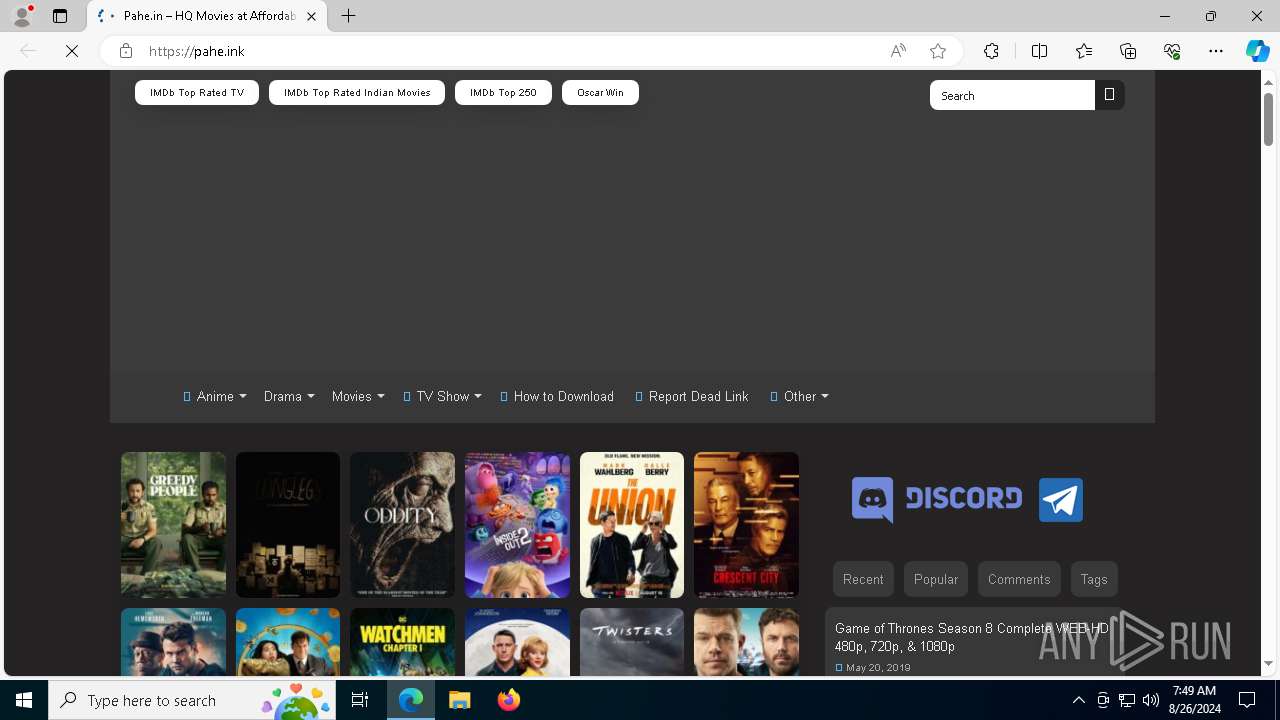This screenshot has width=1280, height=720.
Task: Open the Report Dead Link page
Action: 692,397
